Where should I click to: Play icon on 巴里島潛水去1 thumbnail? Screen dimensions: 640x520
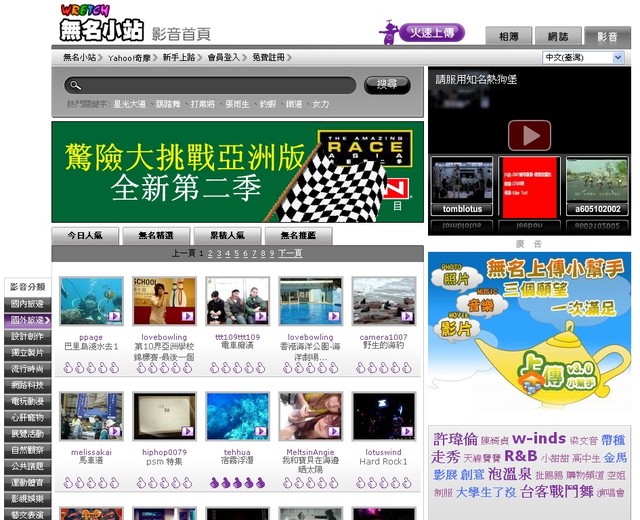tap(114, 316)
